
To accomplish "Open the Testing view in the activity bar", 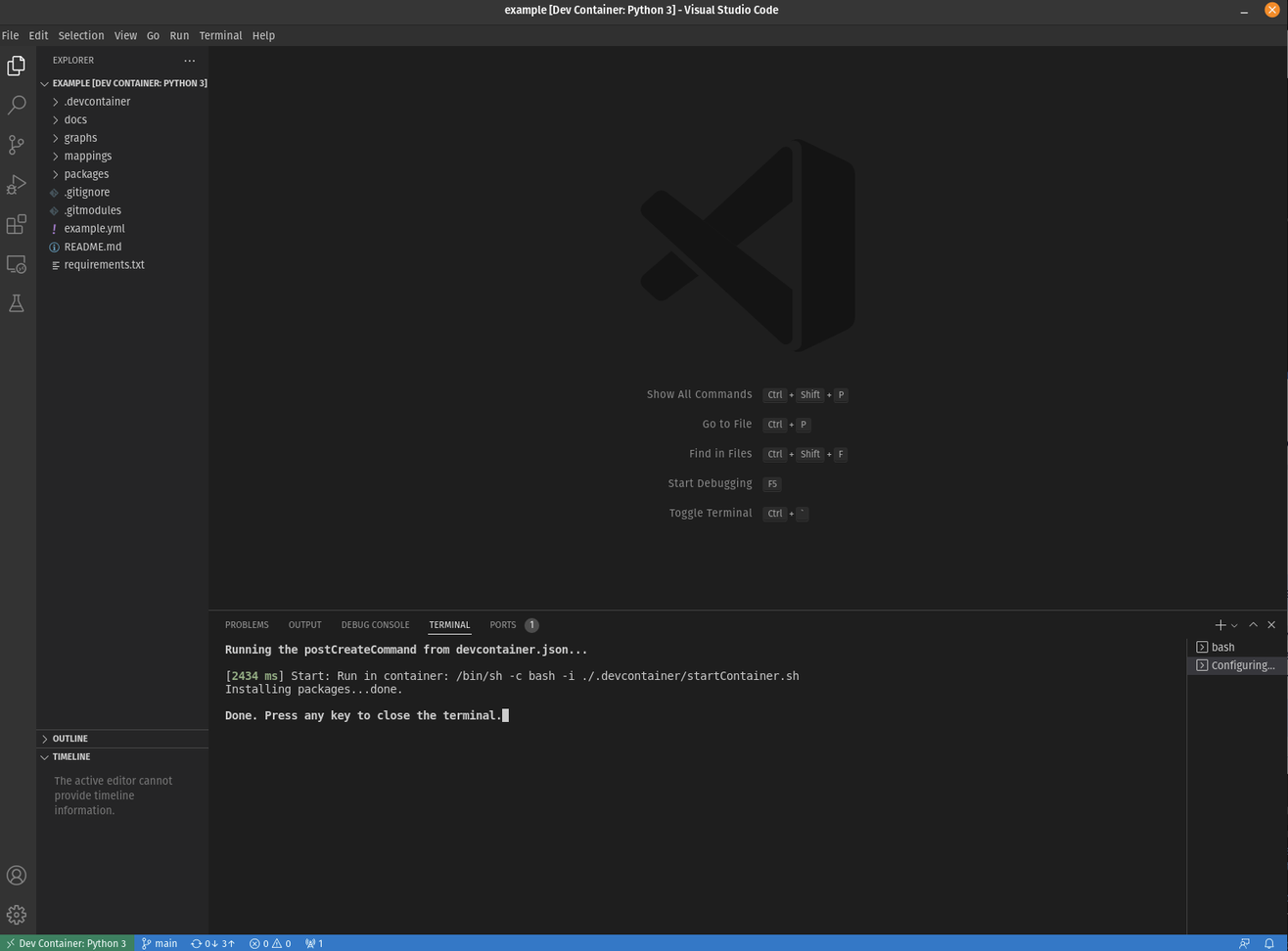I will [x=16, y=303].
